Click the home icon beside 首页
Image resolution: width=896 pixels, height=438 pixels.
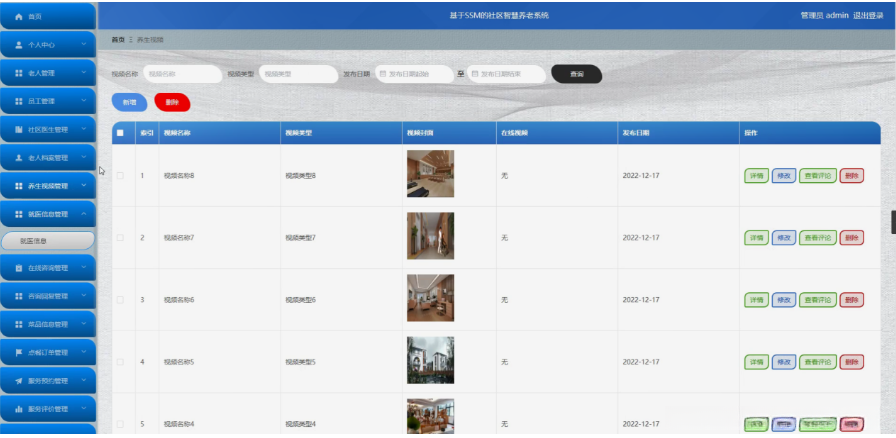coord(18,17)
